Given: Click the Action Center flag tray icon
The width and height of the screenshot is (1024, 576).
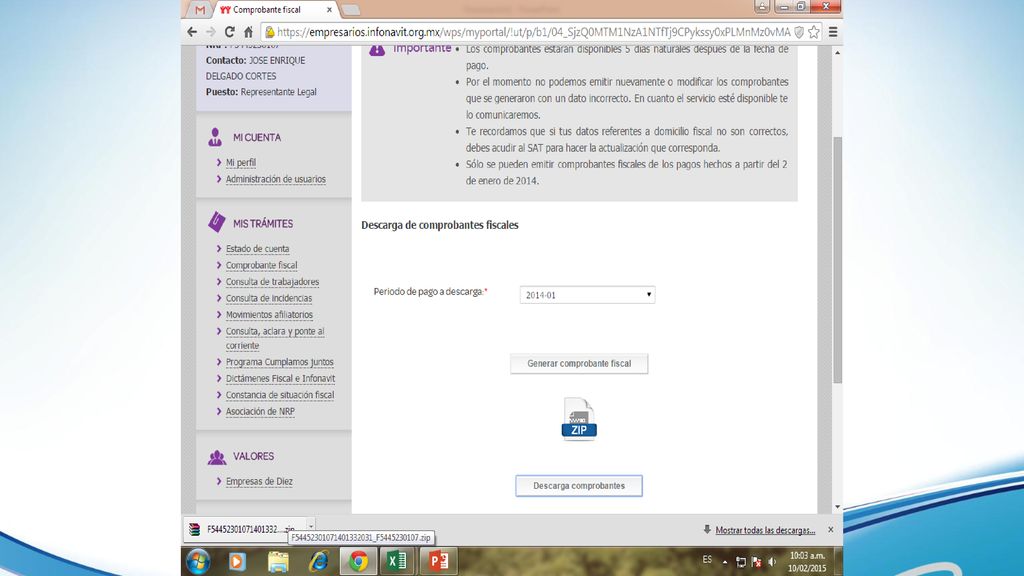Looking at the screenshot, I should click(x=756, y=562).
